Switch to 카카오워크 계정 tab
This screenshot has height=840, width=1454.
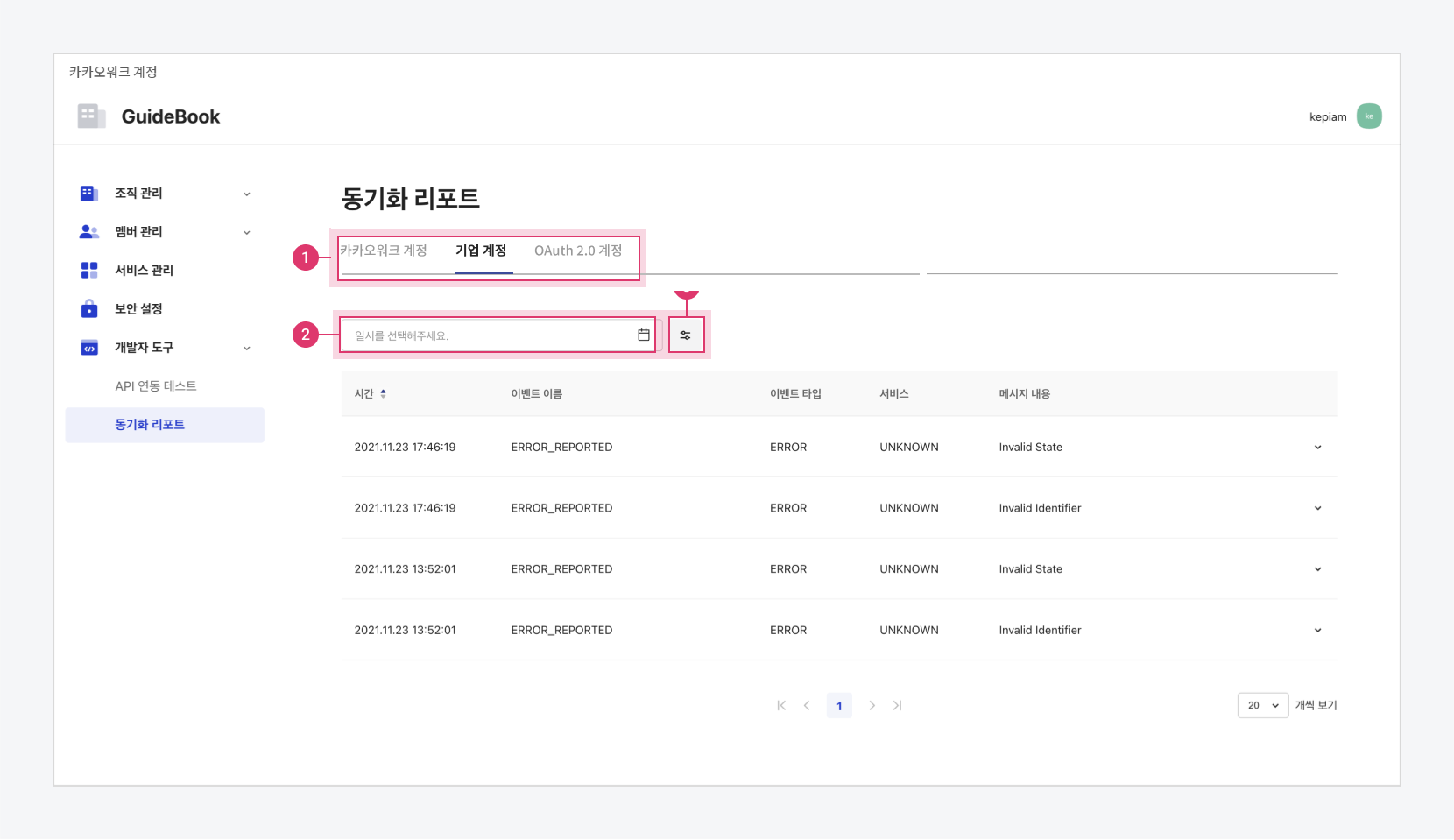point(384,251)
